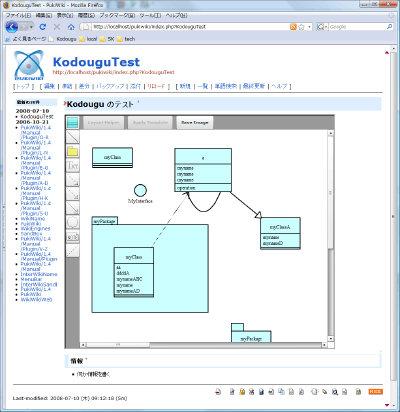Image resolution: width=400 pixels, height=412 pixels.
Task: Open the ファイル menu
Action: (18, 15)
